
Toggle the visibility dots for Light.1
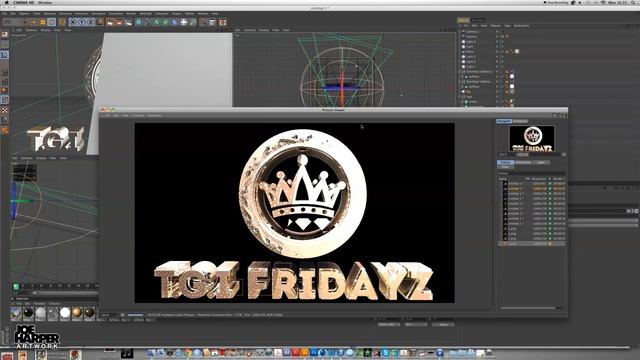pos(497,67)
